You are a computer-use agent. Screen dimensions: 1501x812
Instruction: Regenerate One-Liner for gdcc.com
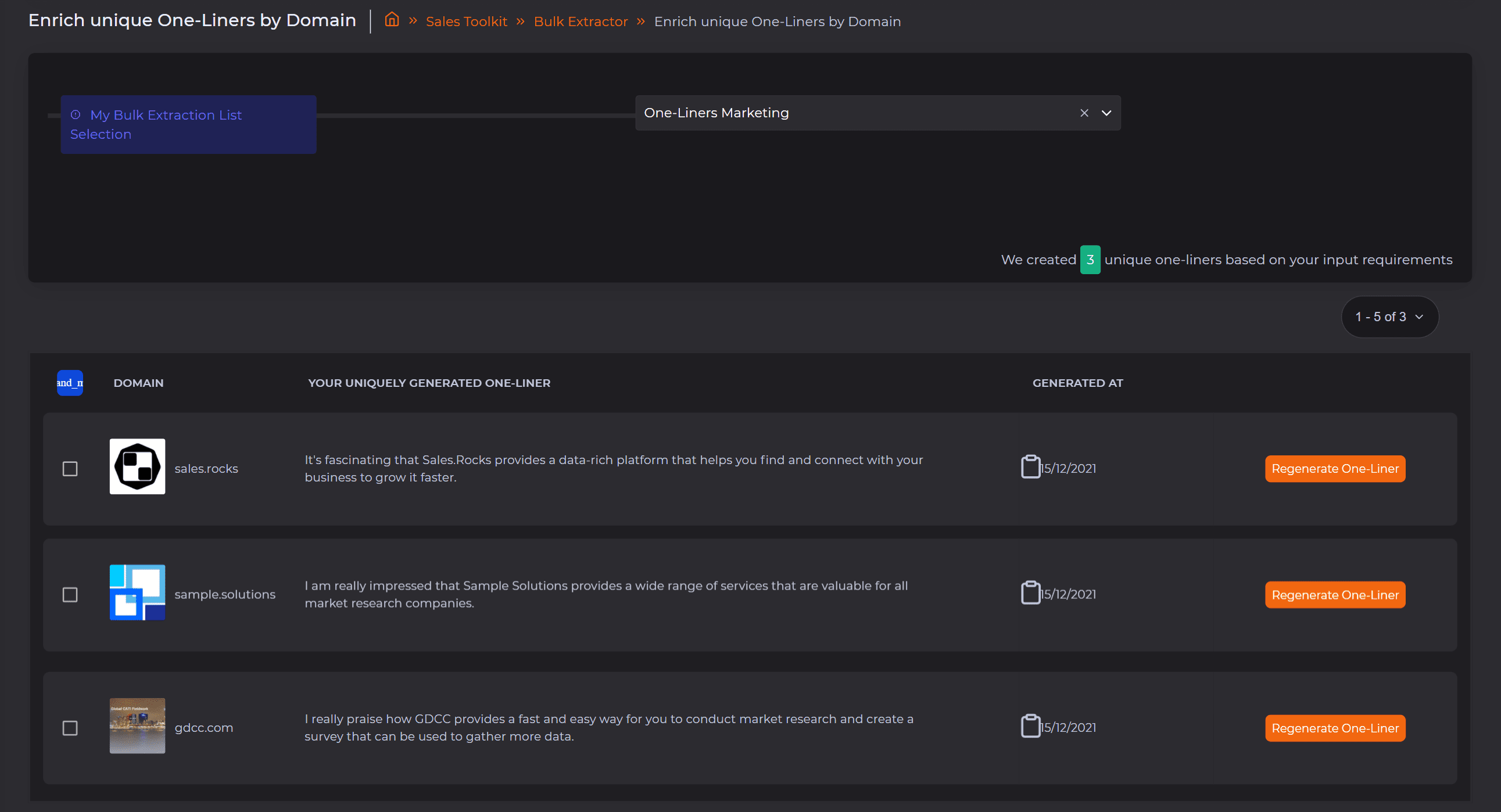(1334, 728)
